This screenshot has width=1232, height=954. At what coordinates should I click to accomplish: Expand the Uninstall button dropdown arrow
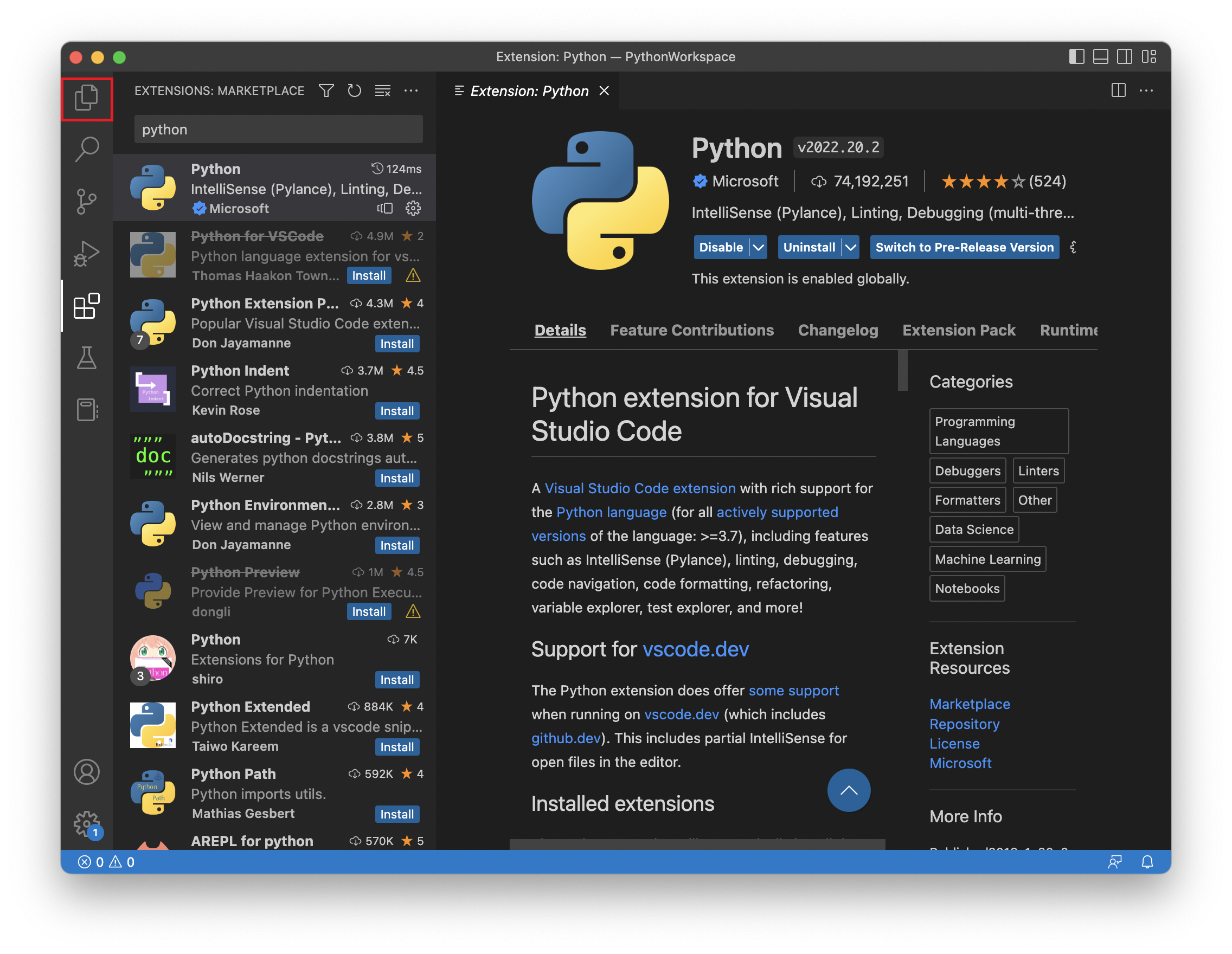pyautogui.click(x=850, y=248)
